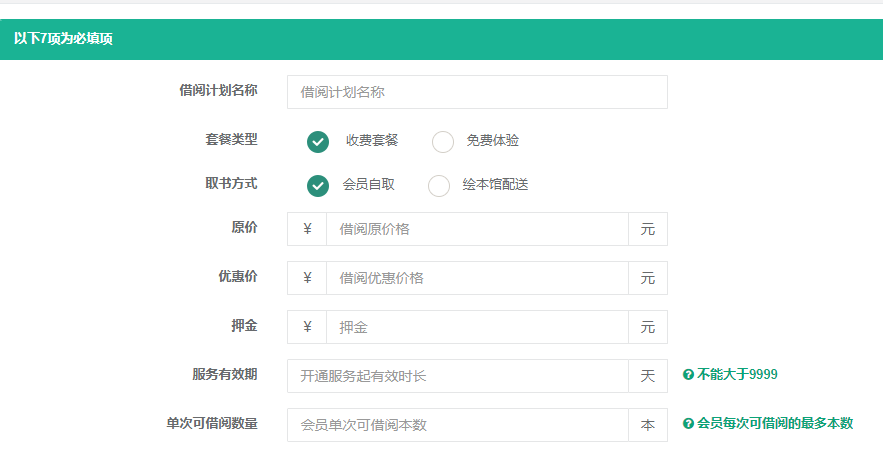Viewport: 883px width, 461px height.
Task: Click the 以下7项为必填项 header bar
Action: 442,39
